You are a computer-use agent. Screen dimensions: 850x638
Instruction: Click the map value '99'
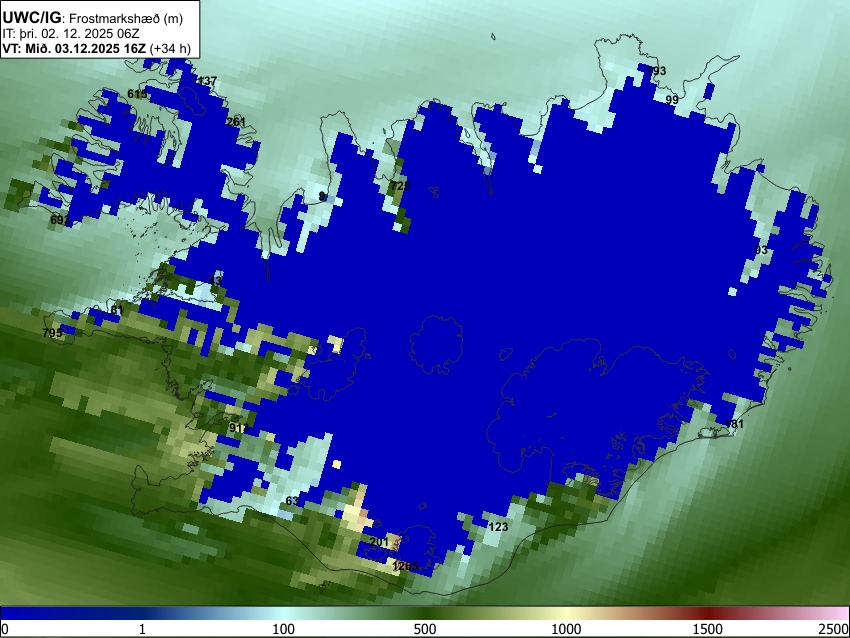tap(672, 100)
